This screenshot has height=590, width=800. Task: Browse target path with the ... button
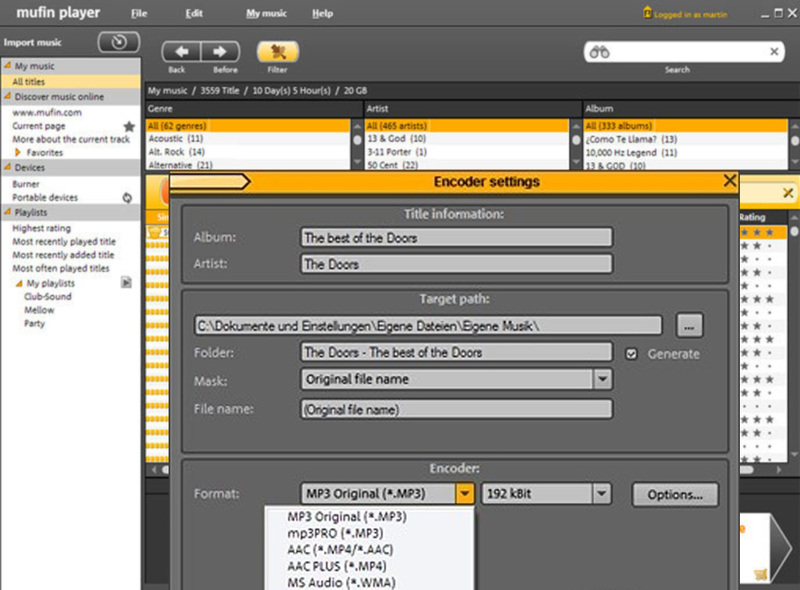(x=689, y=325)
